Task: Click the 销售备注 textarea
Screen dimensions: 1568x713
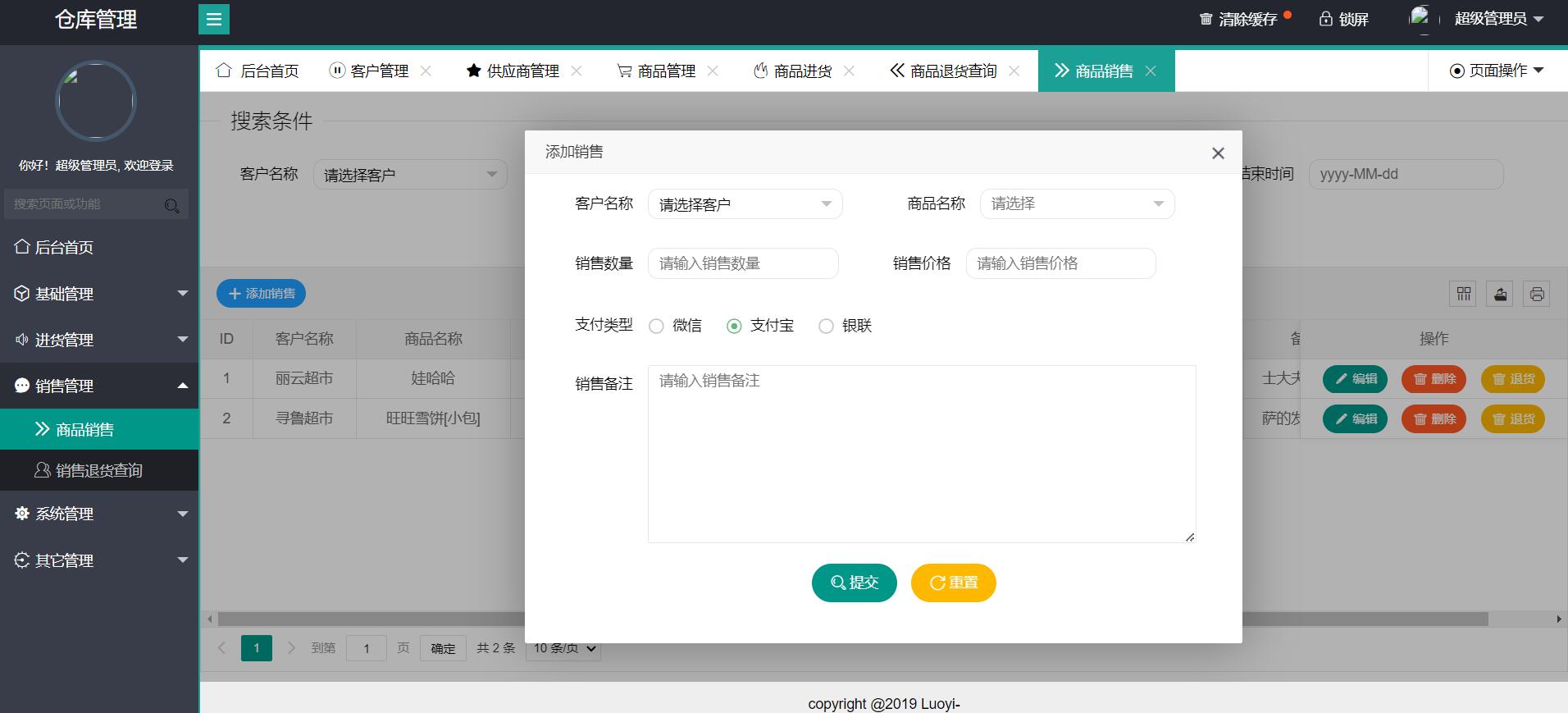Action: [x=922, y=454]
